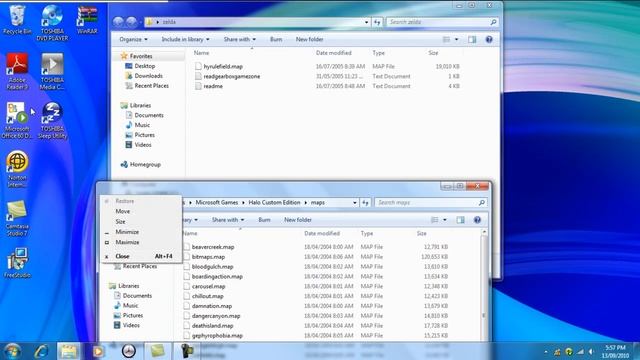This screenshot has width=640, height=360.
Task: Refresh the zelda folder address bar
Action: pyautogui.click(x=377, y=22)
